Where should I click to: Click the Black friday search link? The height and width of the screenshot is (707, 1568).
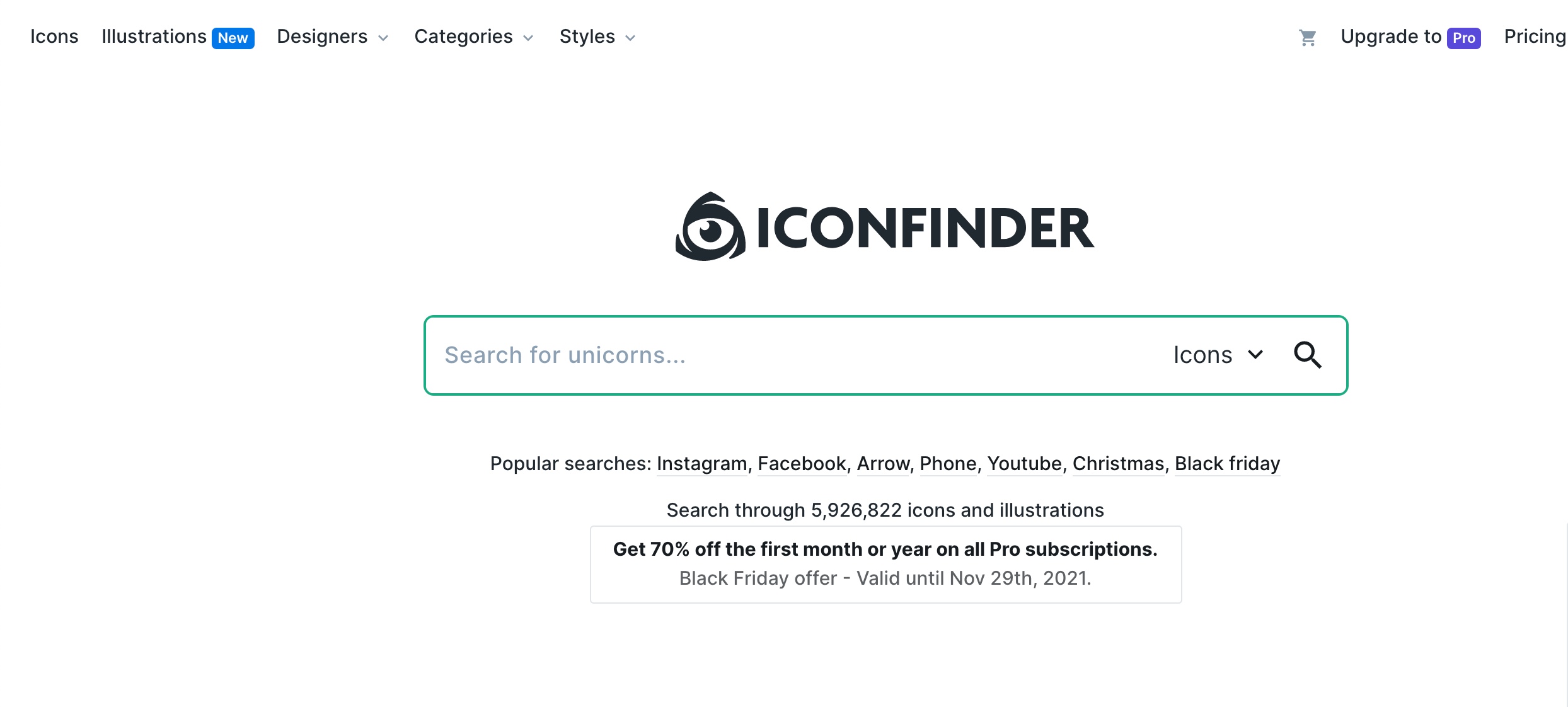point(1227,464)
